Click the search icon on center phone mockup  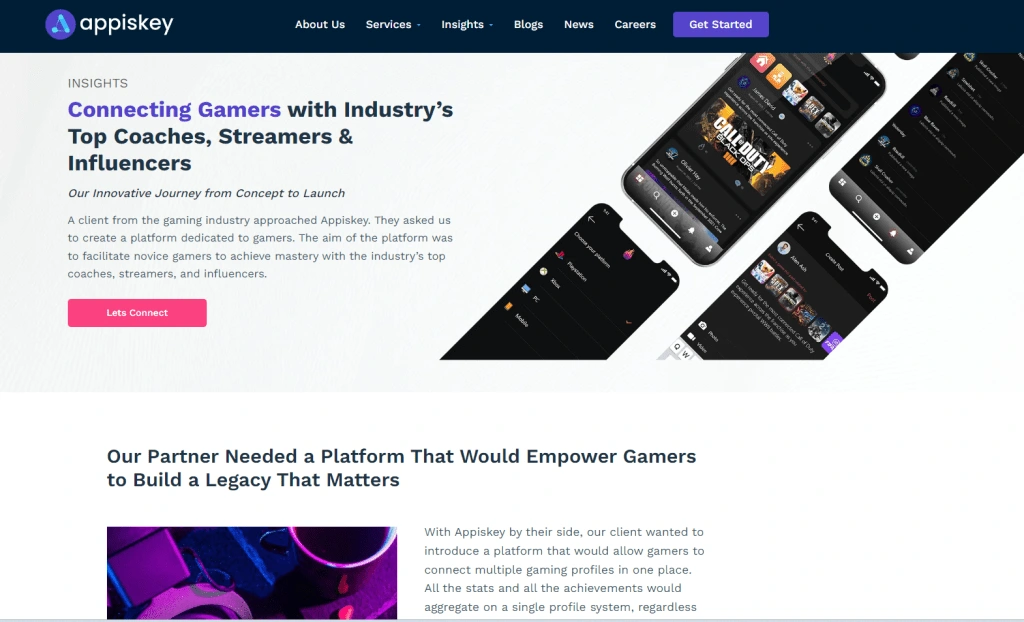coord(656,195)
